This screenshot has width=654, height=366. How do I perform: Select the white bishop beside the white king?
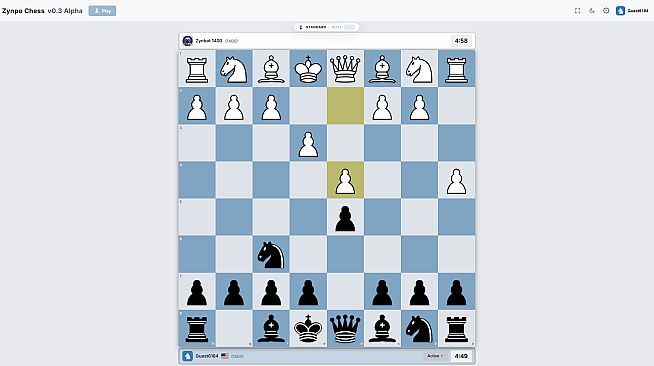(x=271, y=69)
